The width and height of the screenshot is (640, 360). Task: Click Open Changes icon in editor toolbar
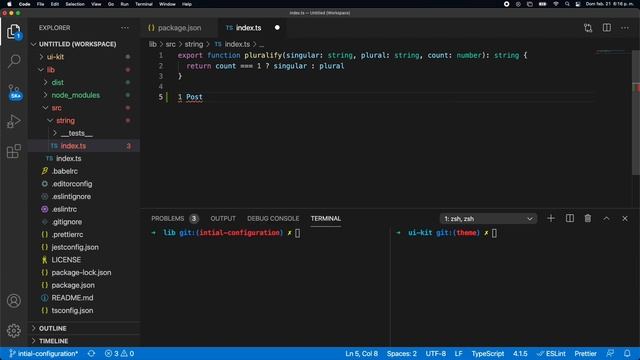coord(588,28)
